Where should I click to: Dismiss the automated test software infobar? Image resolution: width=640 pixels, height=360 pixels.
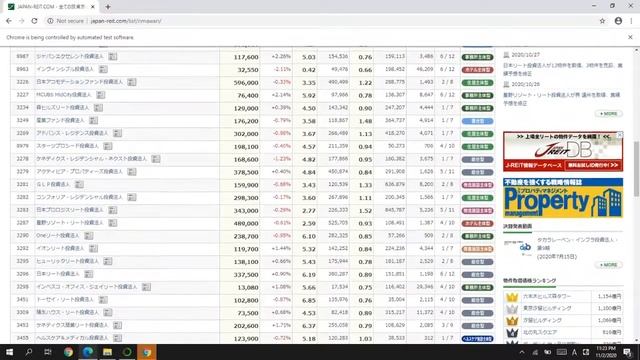(x=630, y=37)
